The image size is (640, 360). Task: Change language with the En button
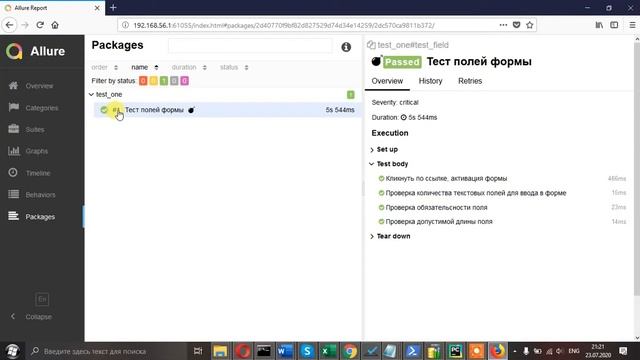click(x=42, y=299)
